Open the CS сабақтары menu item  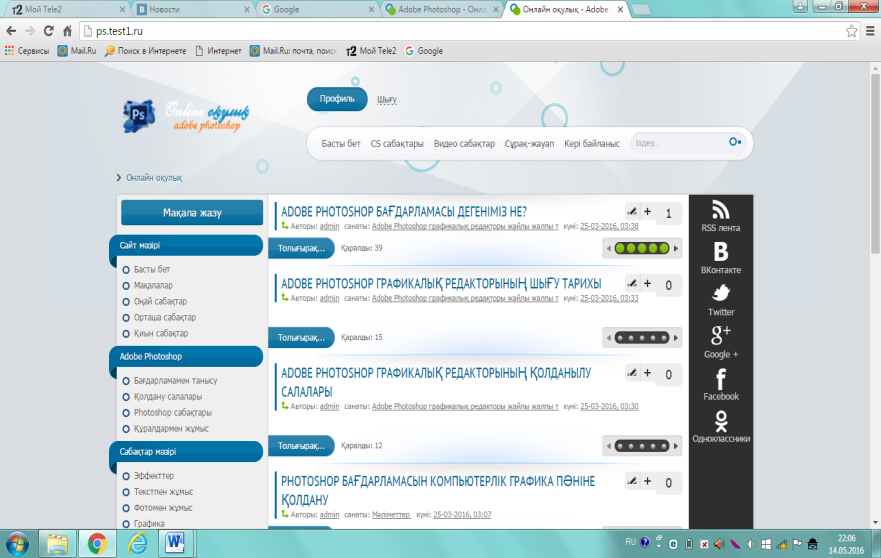(x=397, y=143)
